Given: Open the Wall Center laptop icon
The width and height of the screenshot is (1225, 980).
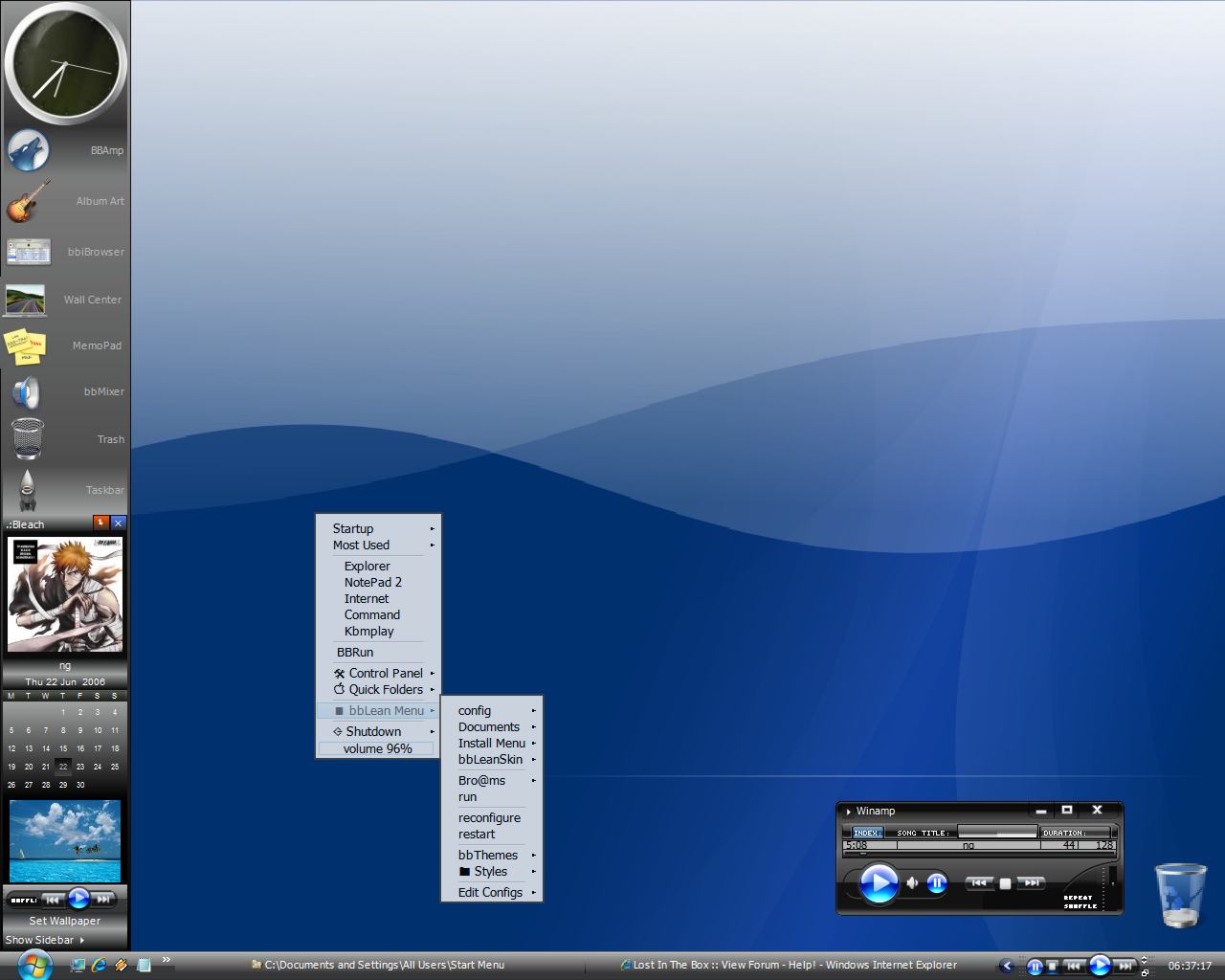Looking at the screenshot, I should point(26,300).
